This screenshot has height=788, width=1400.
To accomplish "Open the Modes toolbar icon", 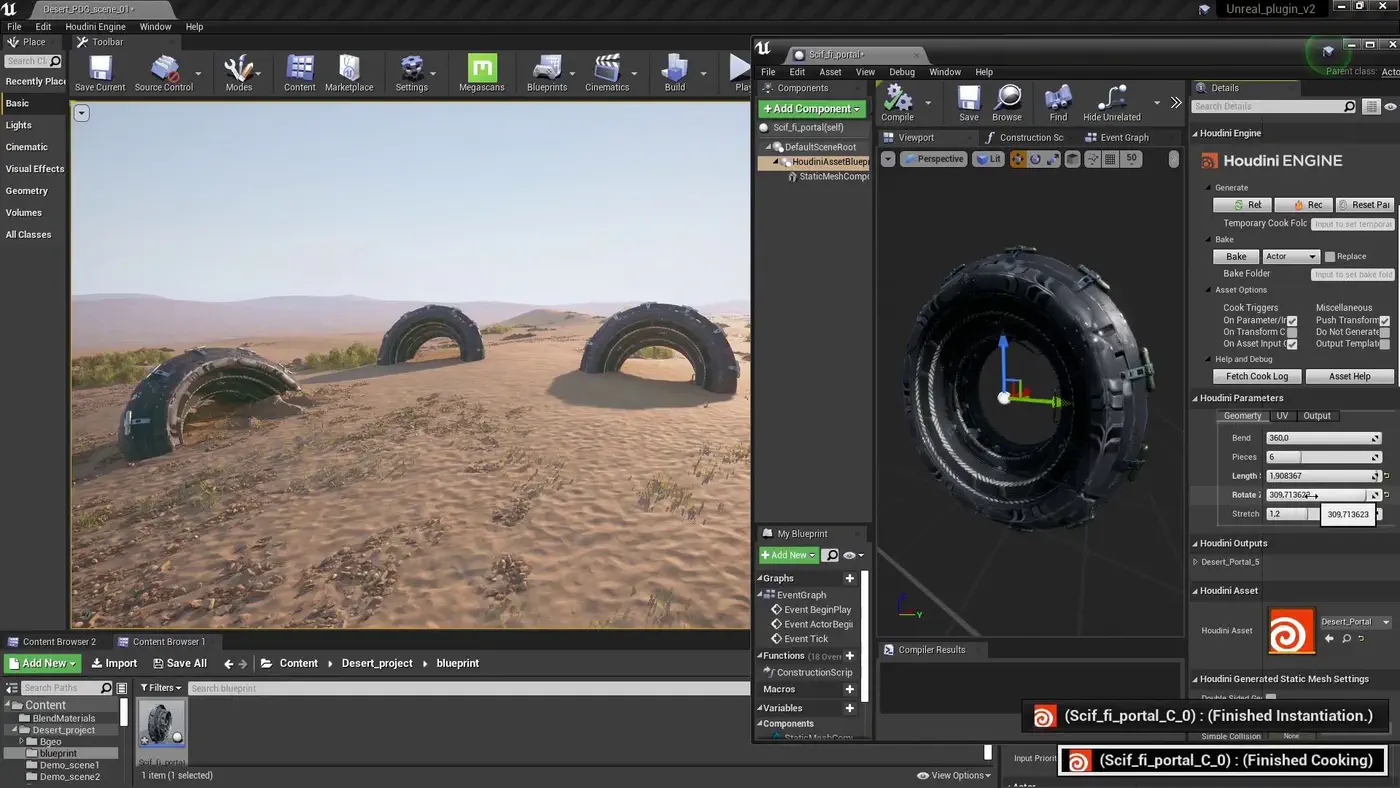I will pos(239,73).
